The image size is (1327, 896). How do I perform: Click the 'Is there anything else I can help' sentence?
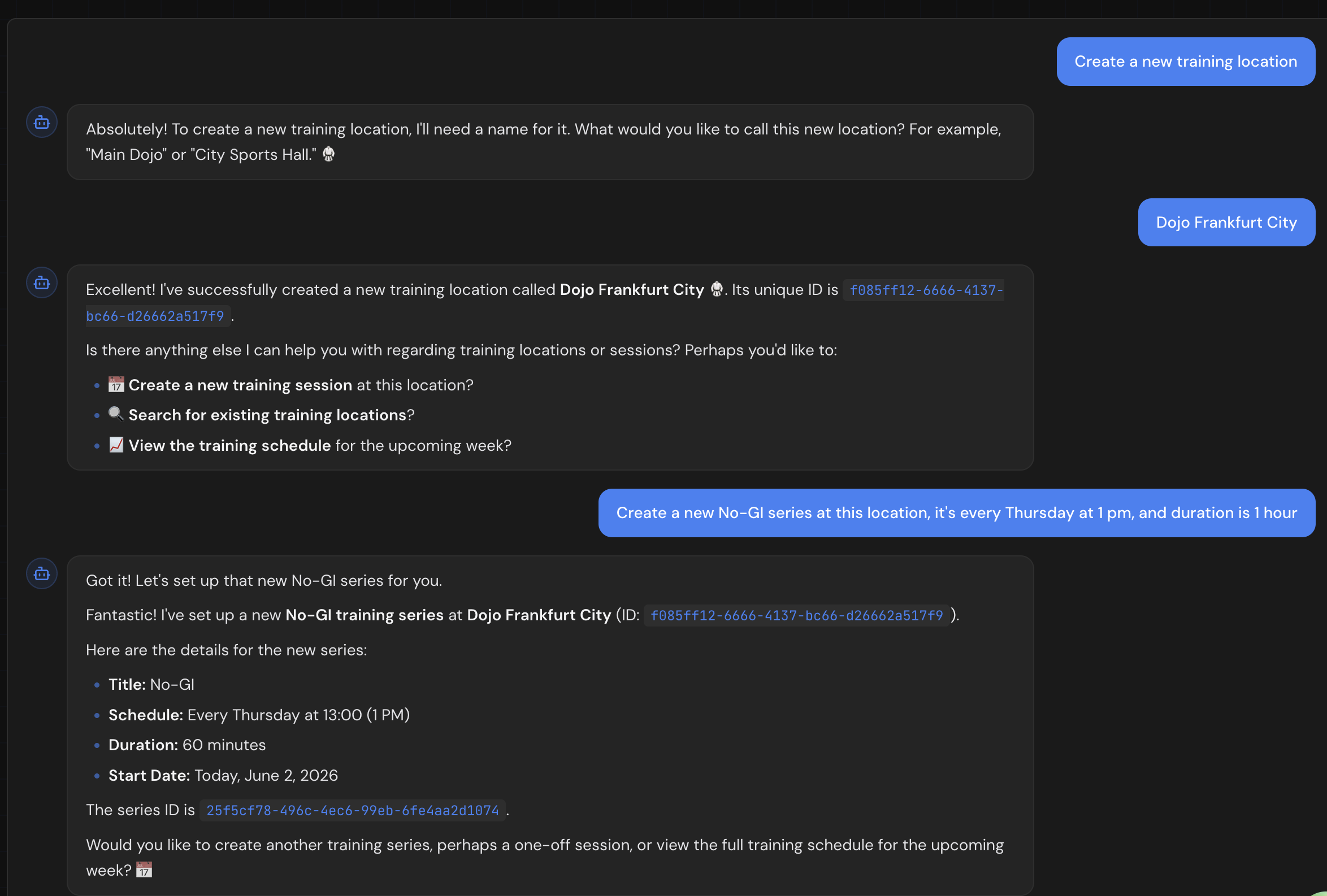coord(461,350)
